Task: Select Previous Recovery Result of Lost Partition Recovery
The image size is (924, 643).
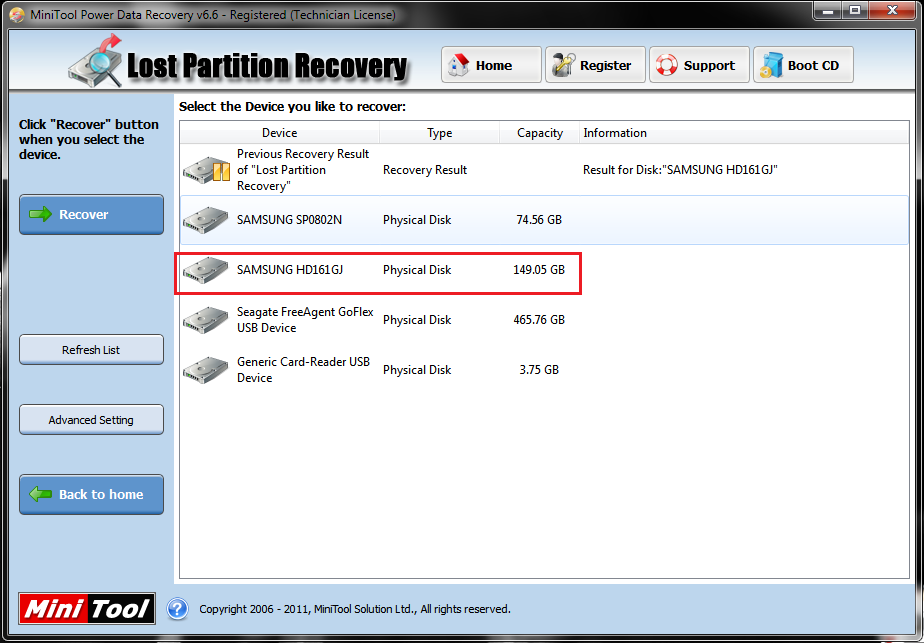Action: [303, 170]
